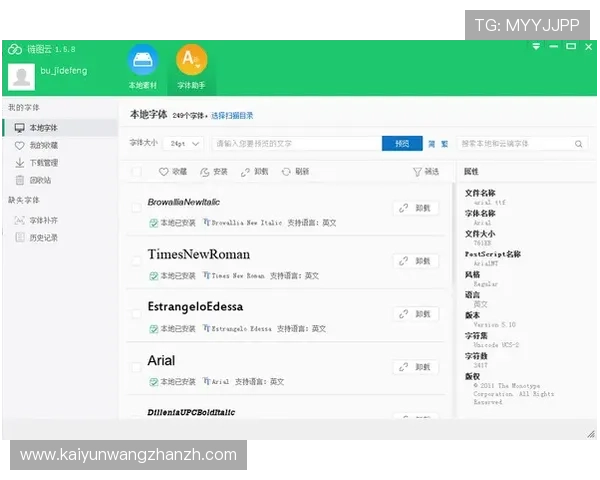Tick the checkbox for Arial

137,367
